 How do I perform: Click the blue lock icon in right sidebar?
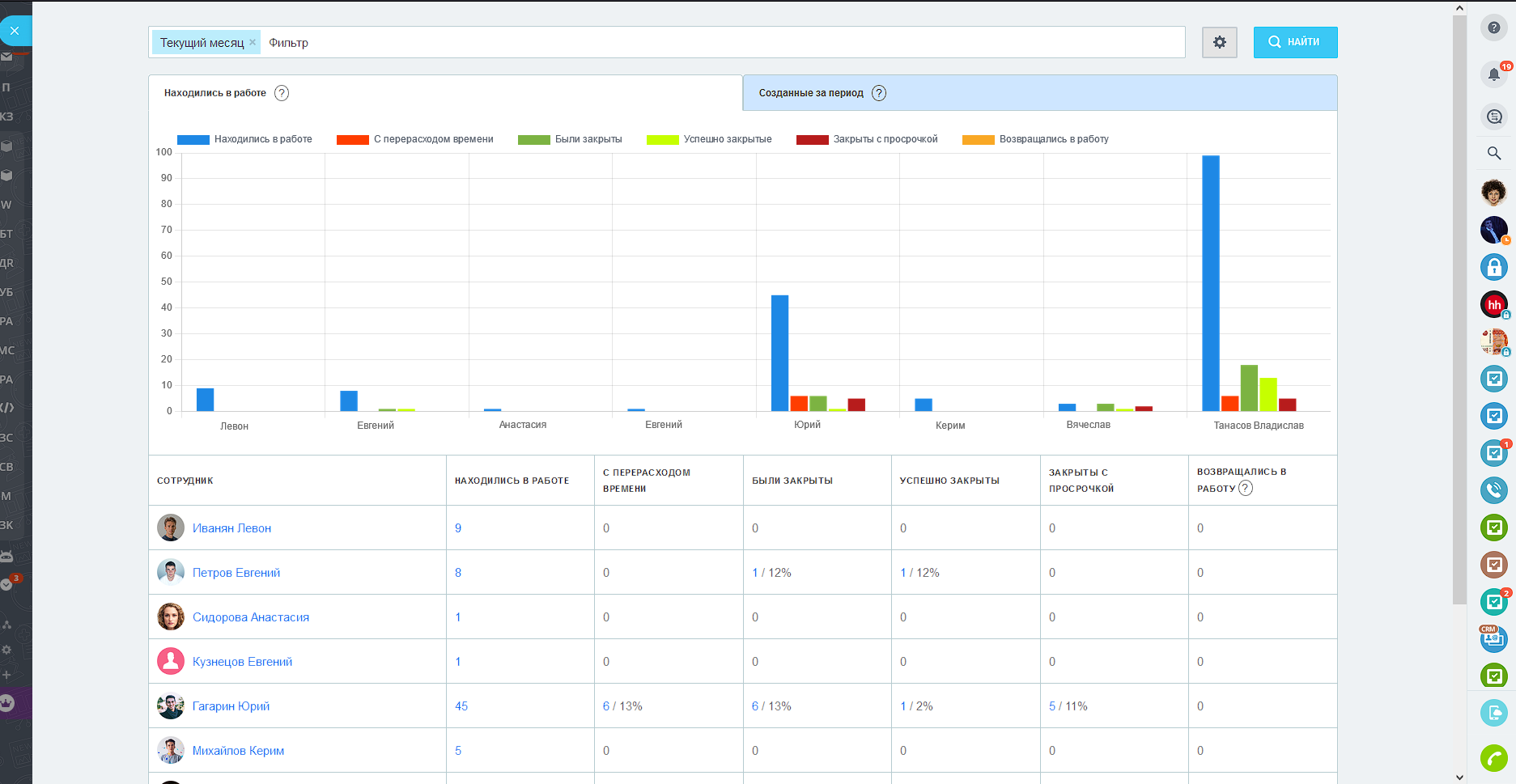(1493, 267)
